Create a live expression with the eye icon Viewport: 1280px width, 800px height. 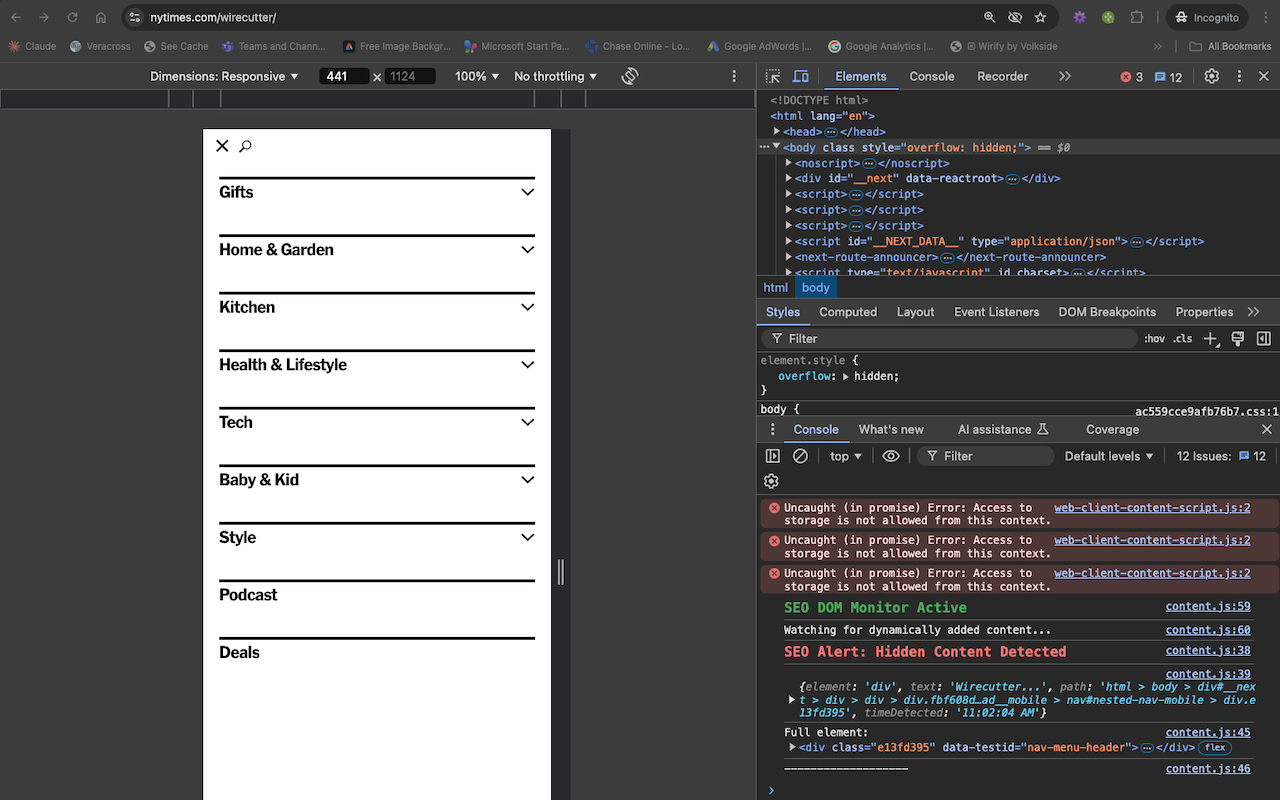tap(891, 456)
